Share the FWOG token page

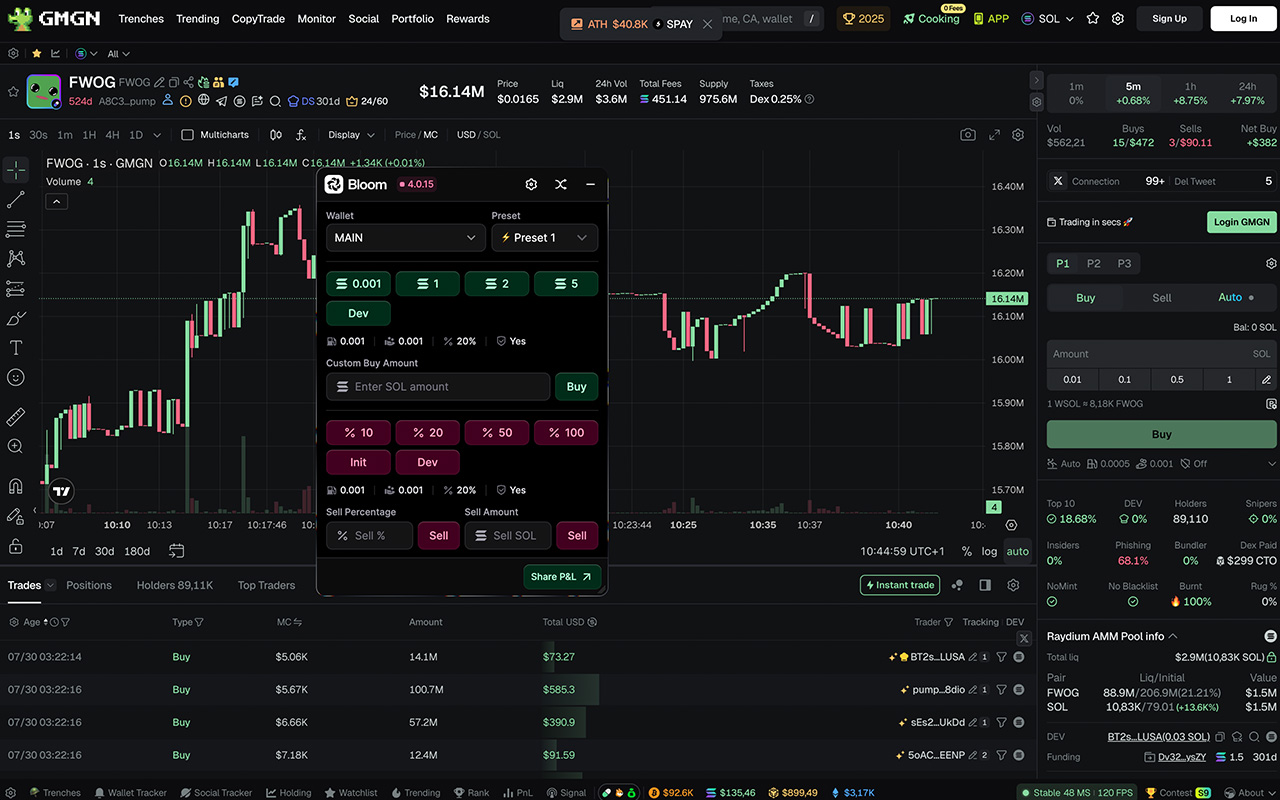click(x=189, y=83)
